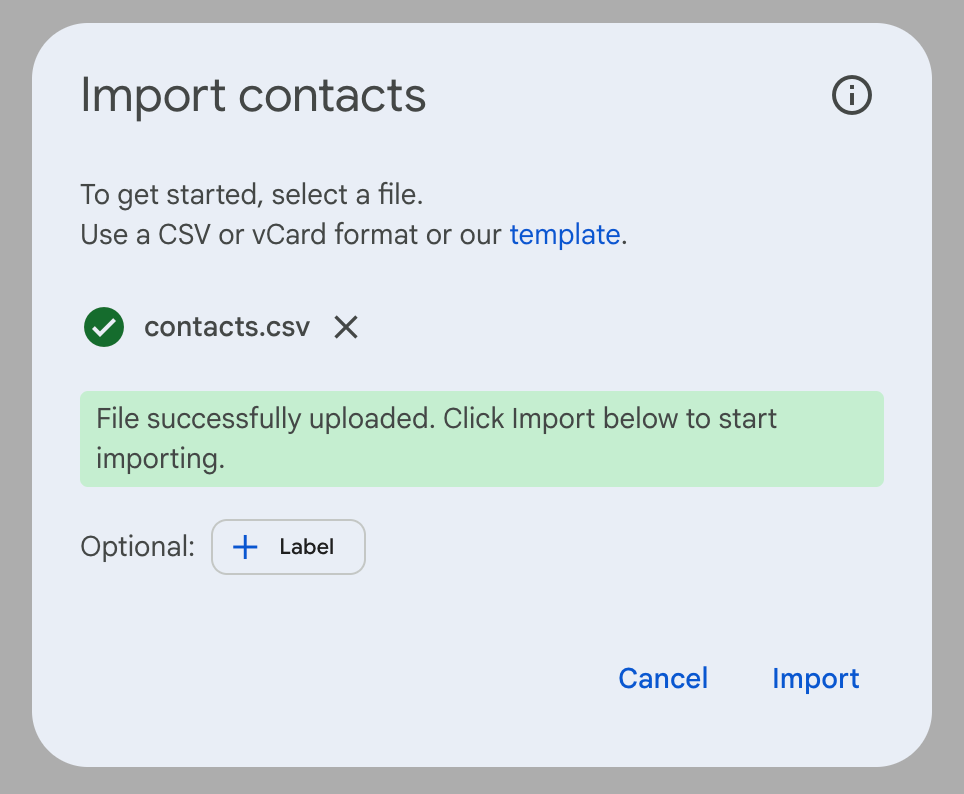Click the info icon beside Import contacts
Screen dimensions: 964x794
coord(852,96)
